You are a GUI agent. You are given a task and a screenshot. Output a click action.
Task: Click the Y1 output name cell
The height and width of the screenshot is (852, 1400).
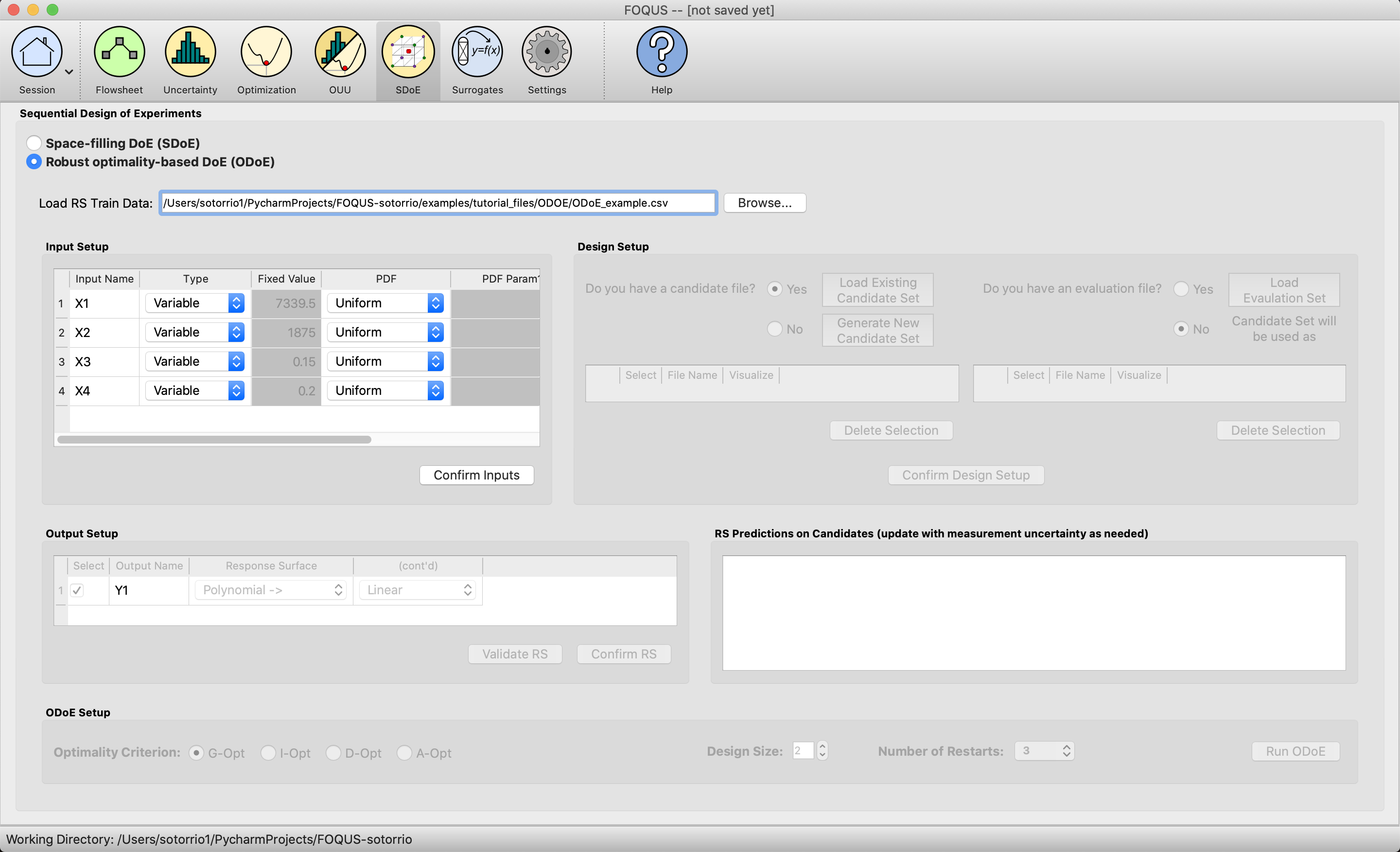coord(149,590)
